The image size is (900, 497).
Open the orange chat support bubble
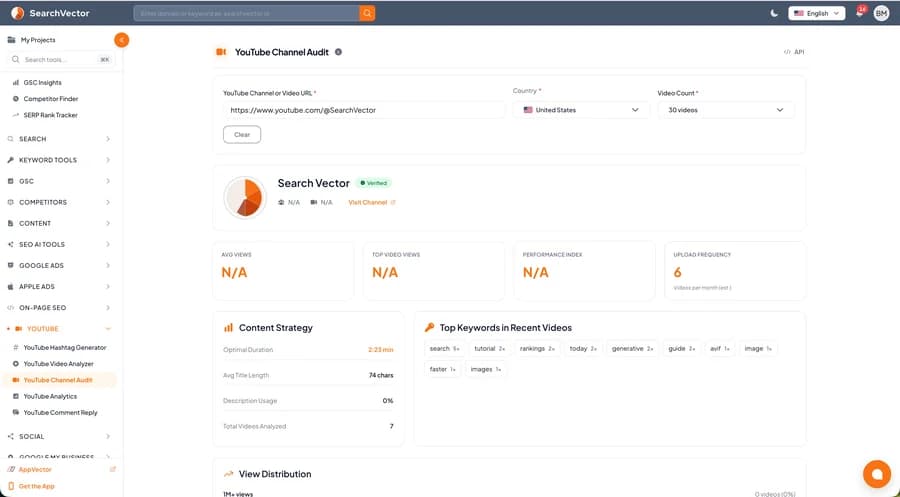pos(876,473)
